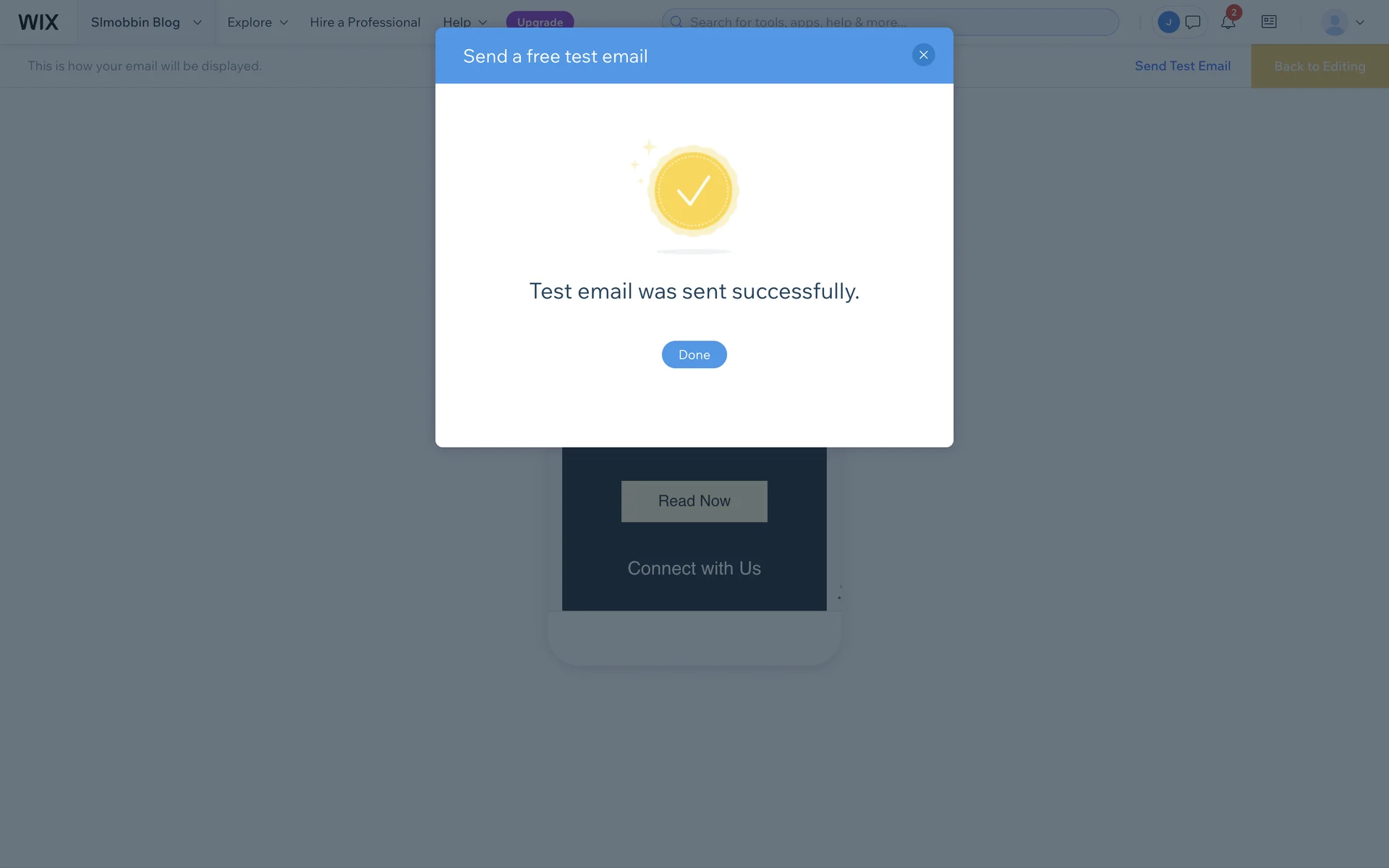Screen dimensions: 1389x868
Task: Expand the Help dropdown menu
Action: click(465, 22)
